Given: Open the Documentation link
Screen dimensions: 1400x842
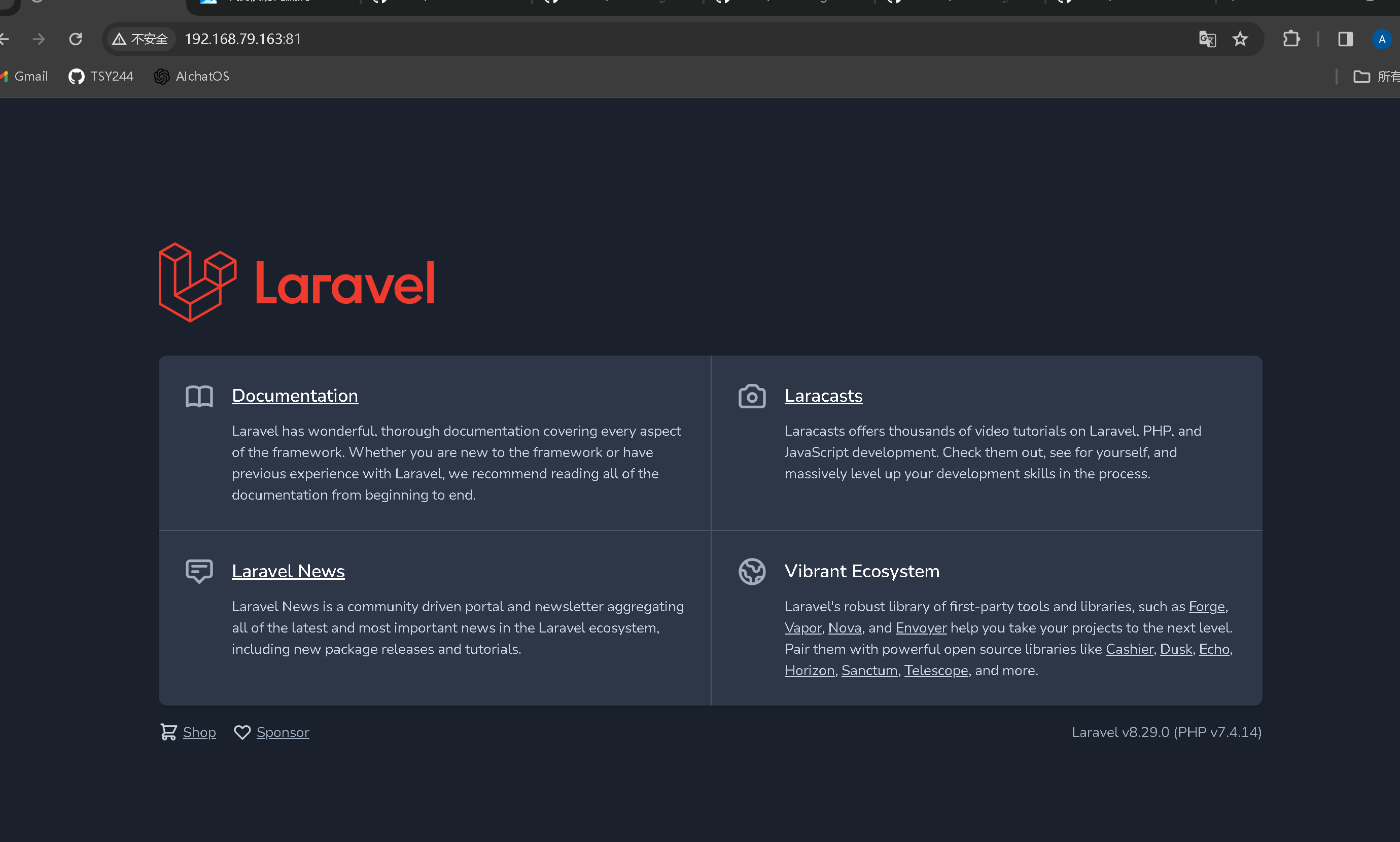Looking at the screenshot, I should 295,396.
